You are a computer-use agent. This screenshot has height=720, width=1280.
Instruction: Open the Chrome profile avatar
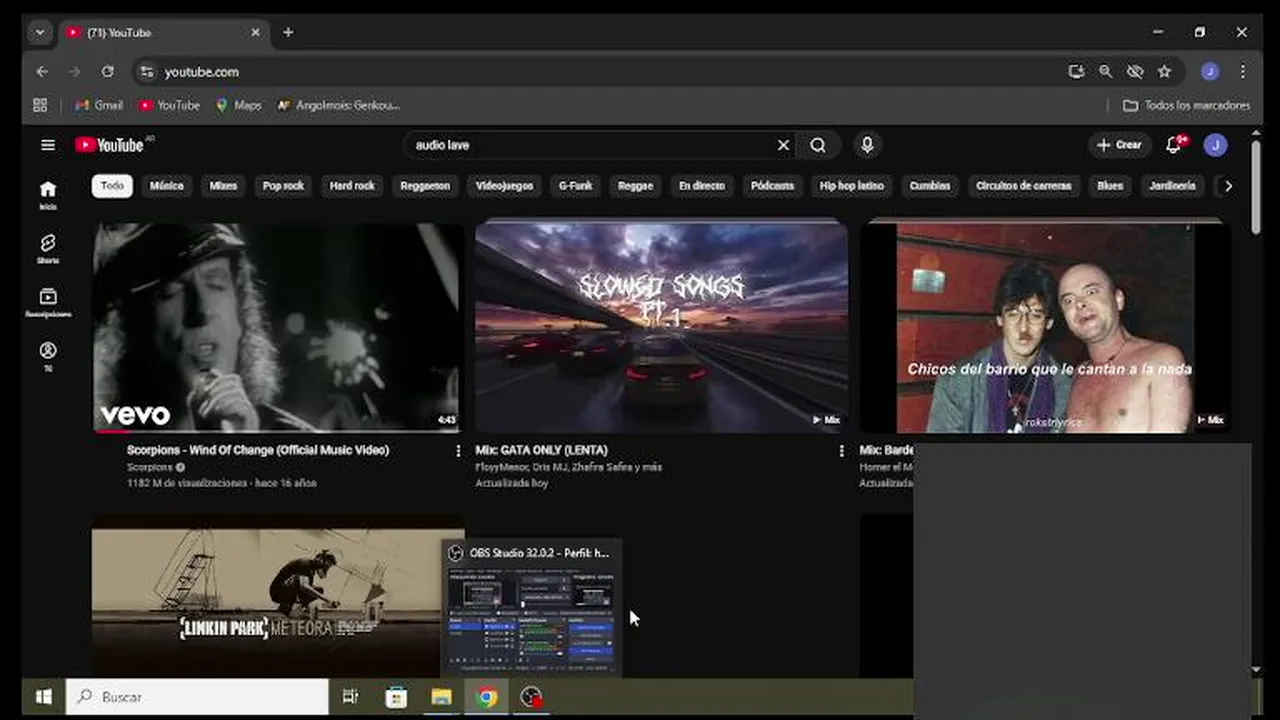tap(1210, 72)
